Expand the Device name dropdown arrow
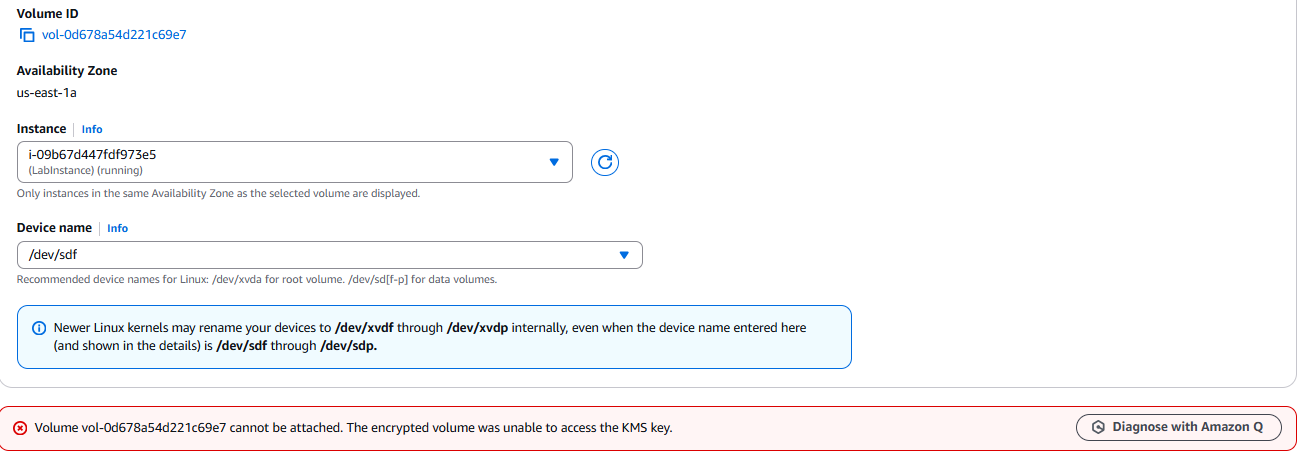 coord(624,255)
